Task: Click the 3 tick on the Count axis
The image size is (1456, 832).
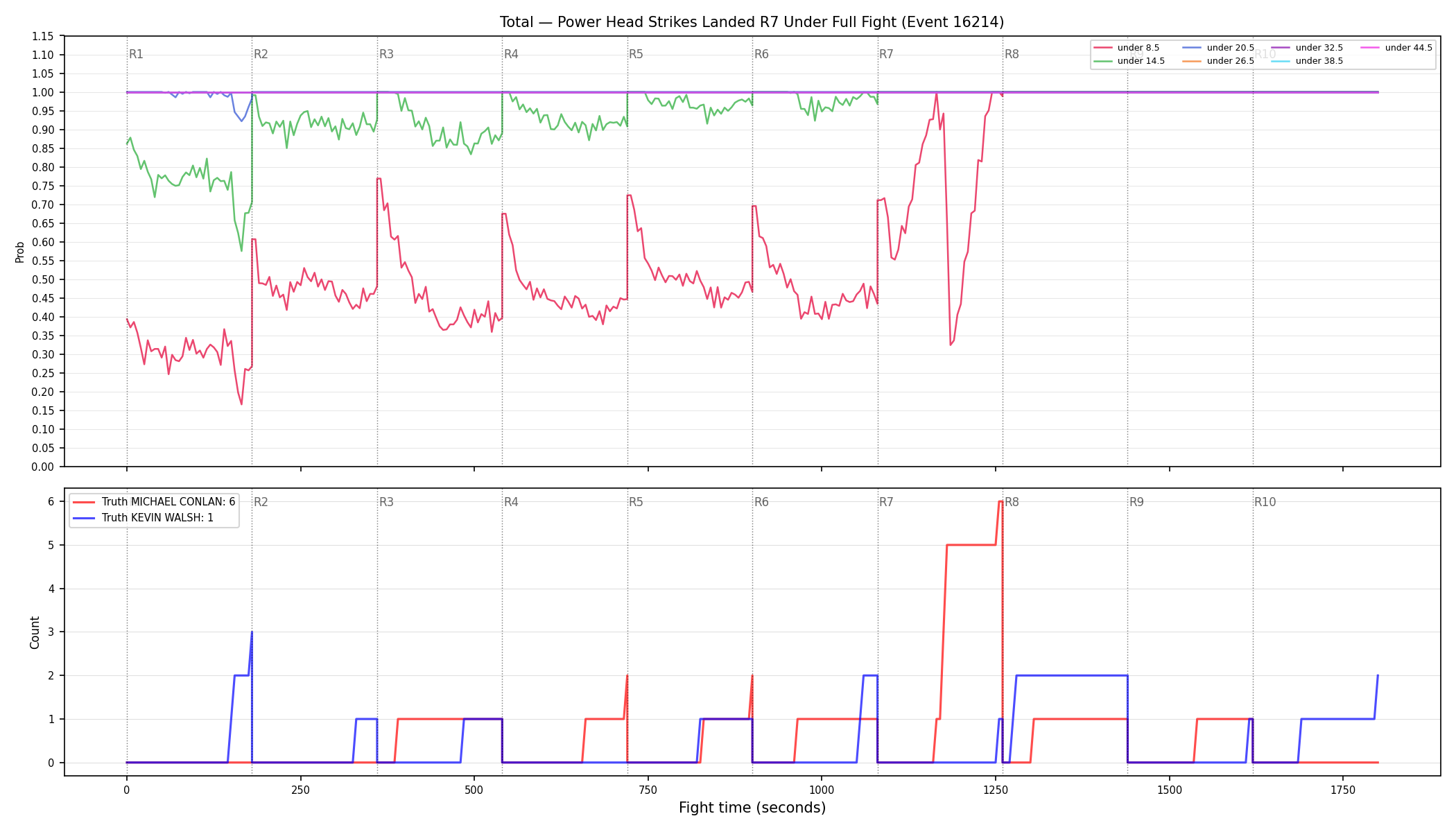Action: click(51, 632)
